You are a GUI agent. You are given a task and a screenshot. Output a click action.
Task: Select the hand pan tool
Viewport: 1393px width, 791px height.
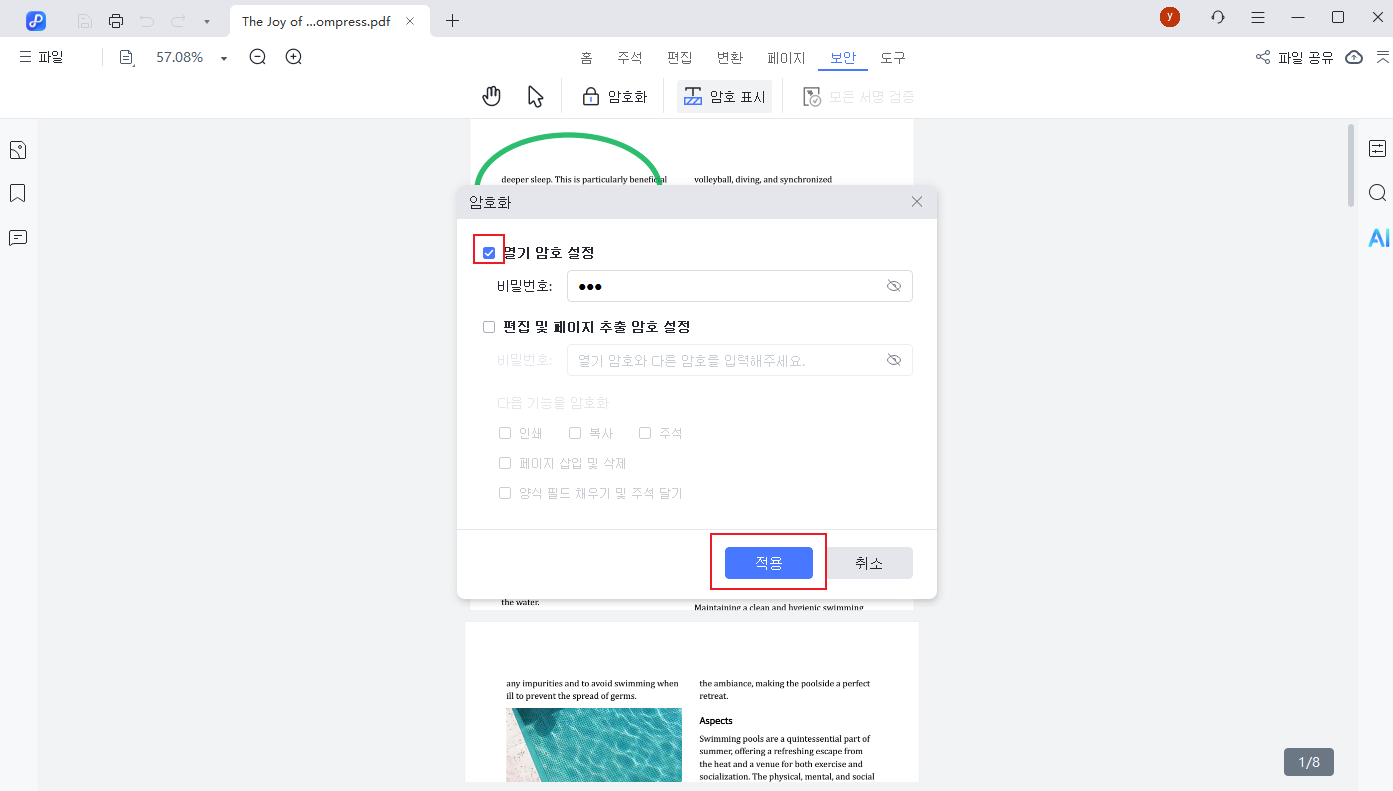click(x=491, y=96)
